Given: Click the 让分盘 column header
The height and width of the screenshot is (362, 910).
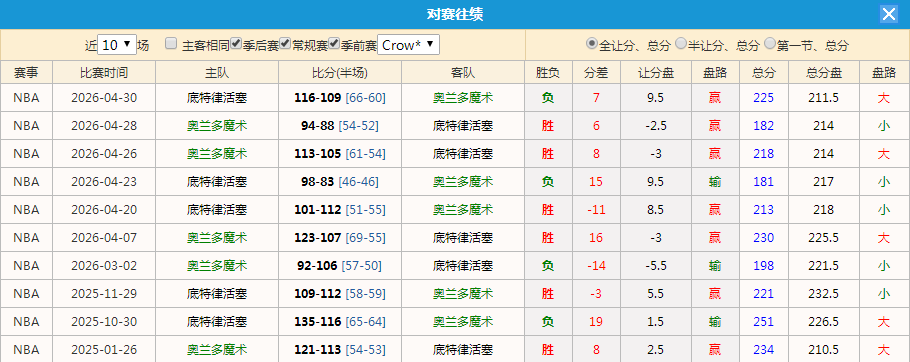Looking at the screenshot, I should point(656,73).
